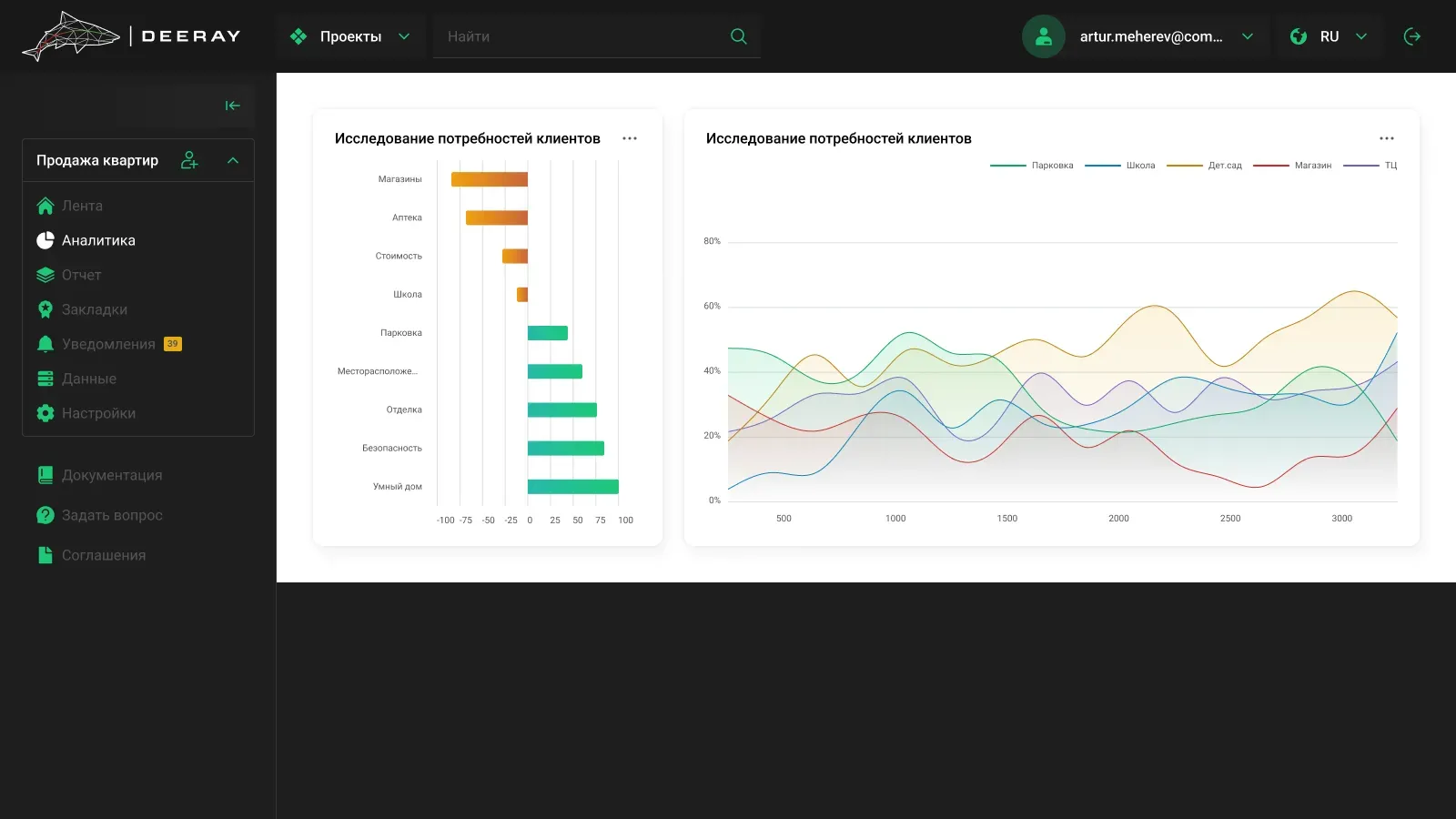The image size is (1456, 819).
Task: Toggle Школа series in chart legend
Action: click(1120, 166)
